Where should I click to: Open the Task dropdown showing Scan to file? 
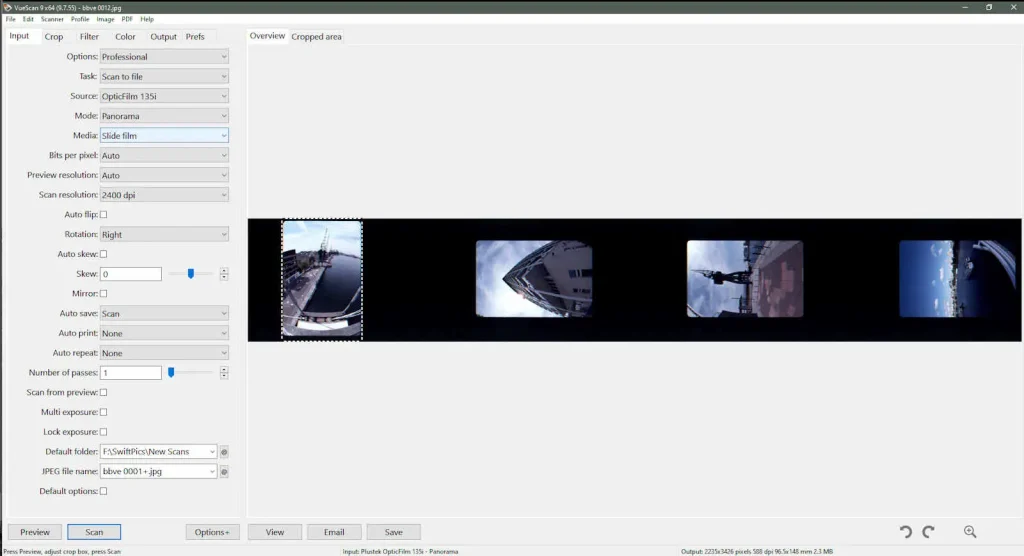tap(164, 76)
